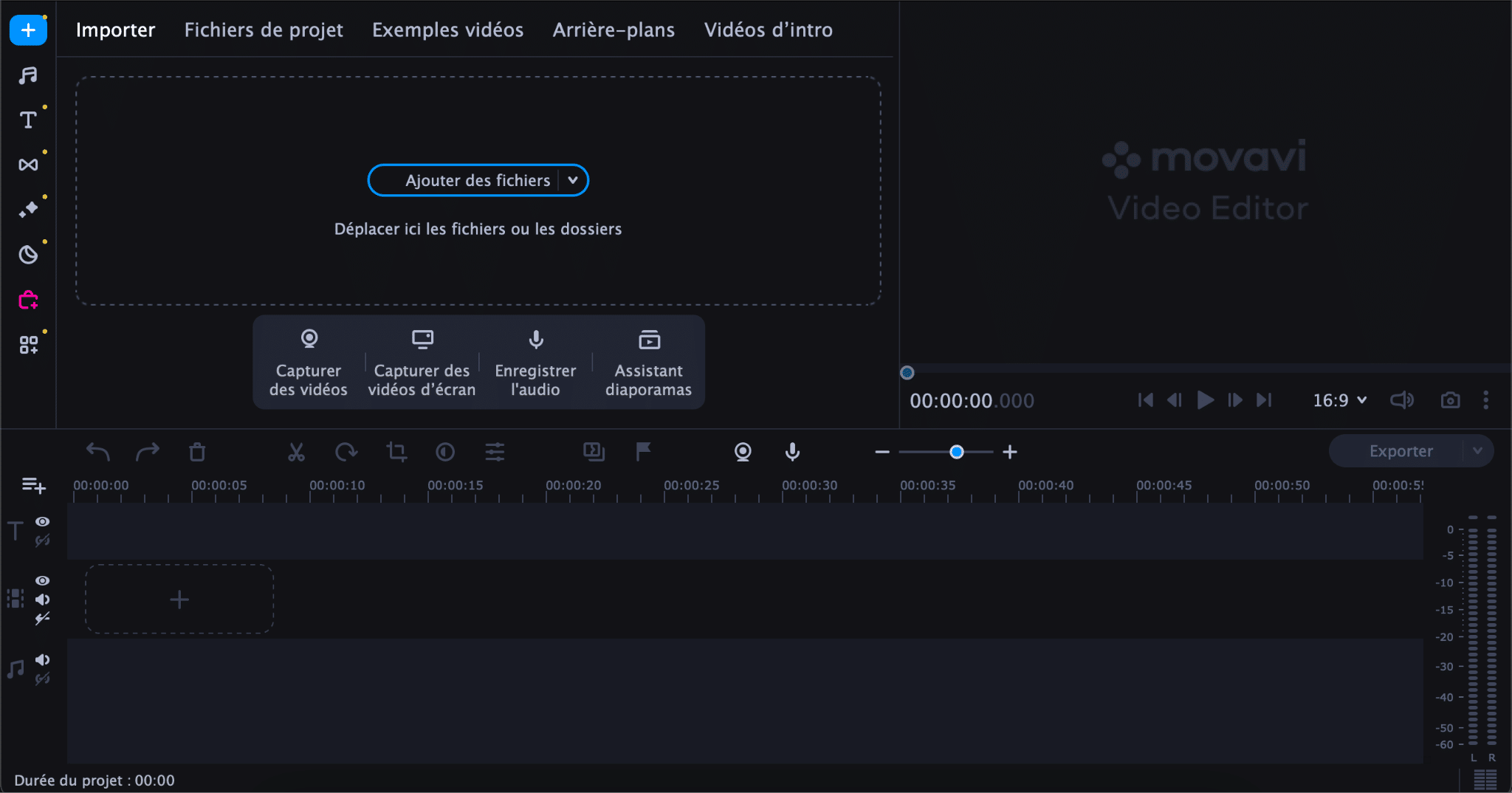Select the Titles tool in the sidebar
The height and width of the screenshot is (793, 1512).
[28, 120]
